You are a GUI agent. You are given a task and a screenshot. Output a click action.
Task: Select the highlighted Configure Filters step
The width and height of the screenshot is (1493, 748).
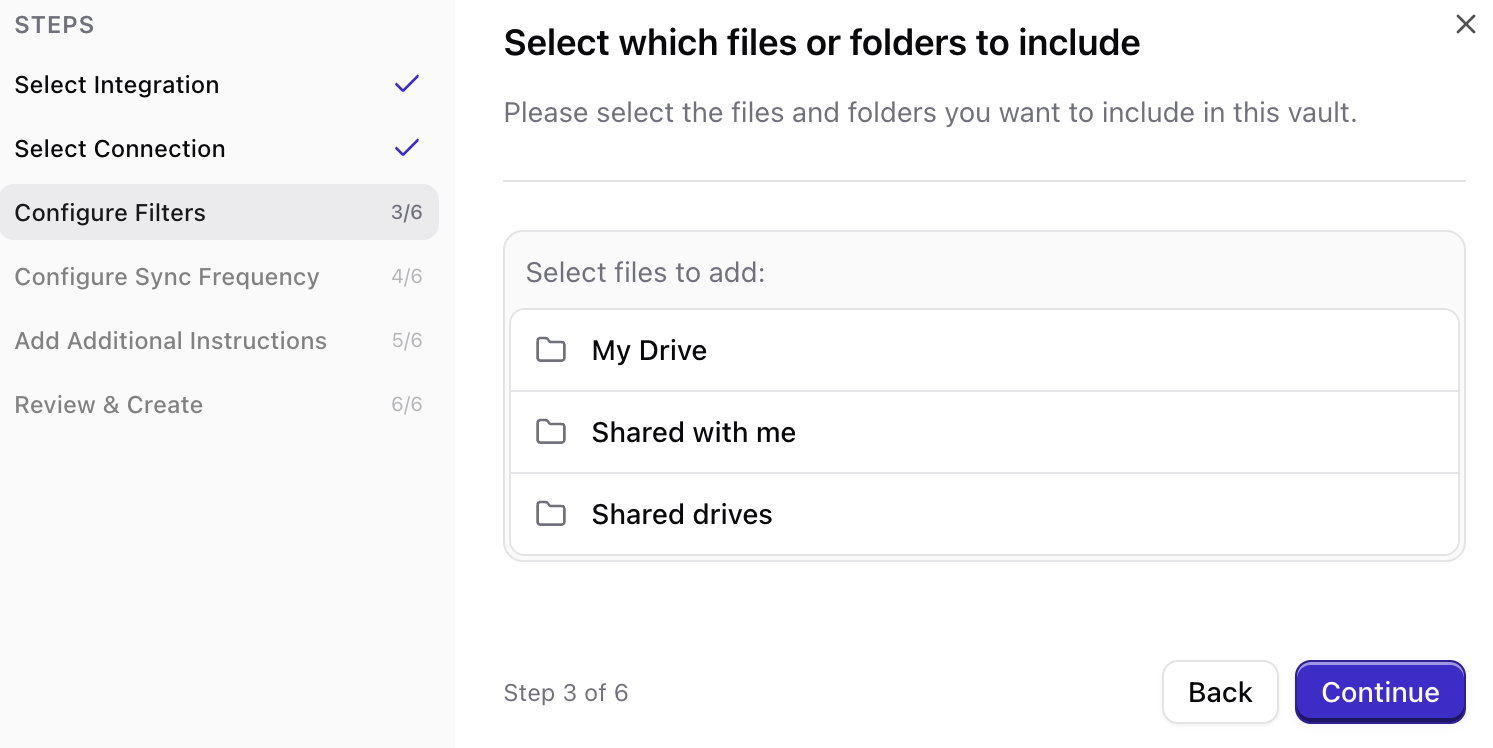click(110, 212)
